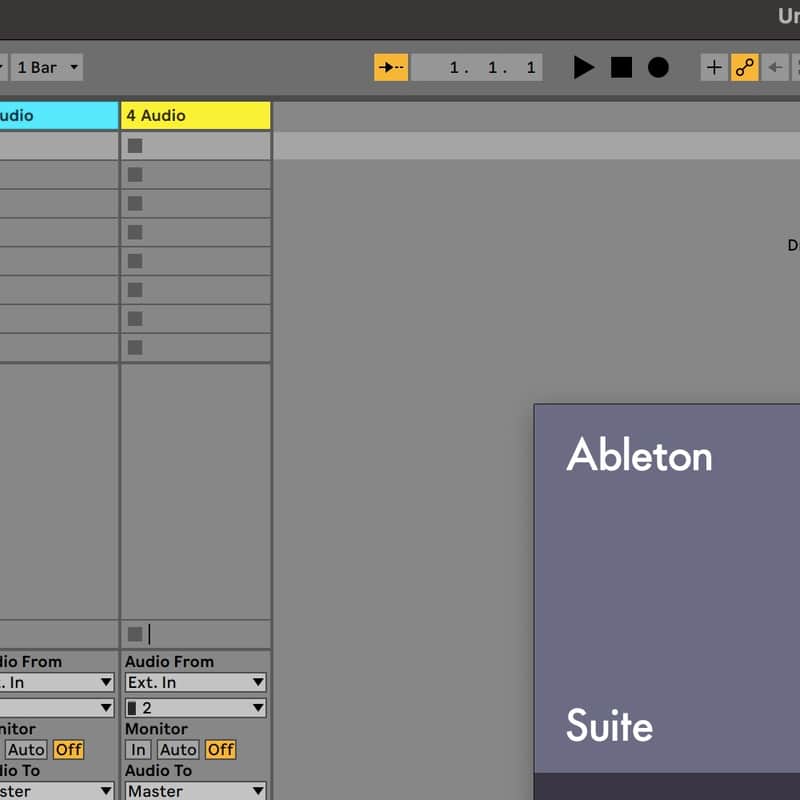This screenshot has width=800, height=800.
Task: Click the global Record button
Action: tap(658, 67)
